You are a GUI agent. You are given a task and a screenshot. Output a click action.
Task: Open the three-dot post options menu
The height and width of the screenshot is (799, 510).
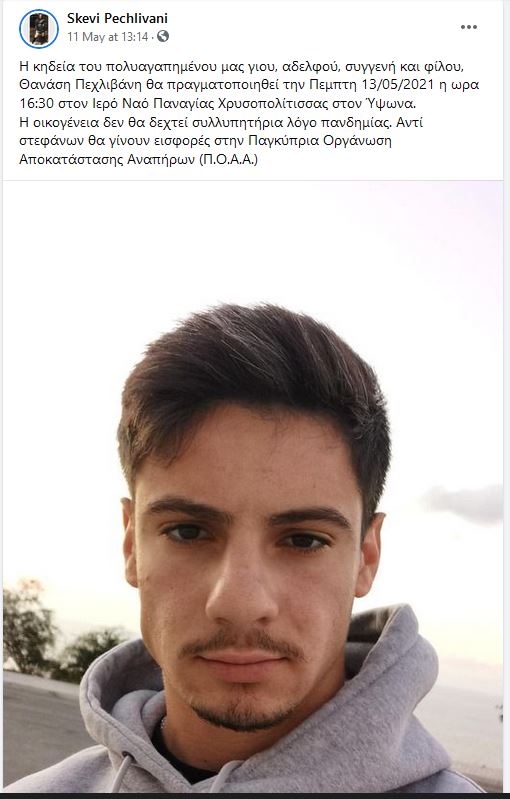click(x=468, y=27)
